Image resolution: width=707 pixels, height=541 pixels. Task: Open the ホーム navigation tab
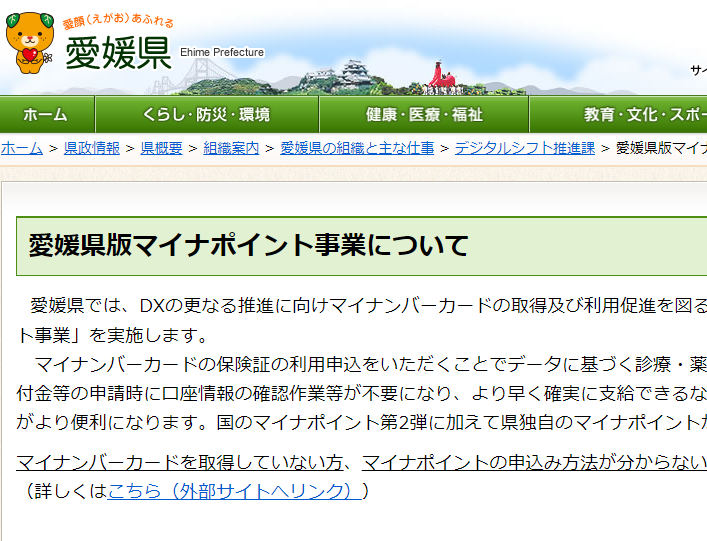(46, 115)
